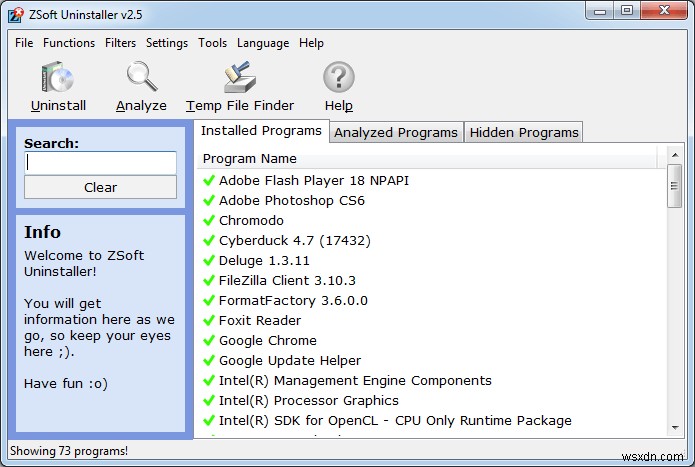Select the Deluge 1.3.11 entry
The height and width of the screenshot is (467, 695).
[264, 260]
